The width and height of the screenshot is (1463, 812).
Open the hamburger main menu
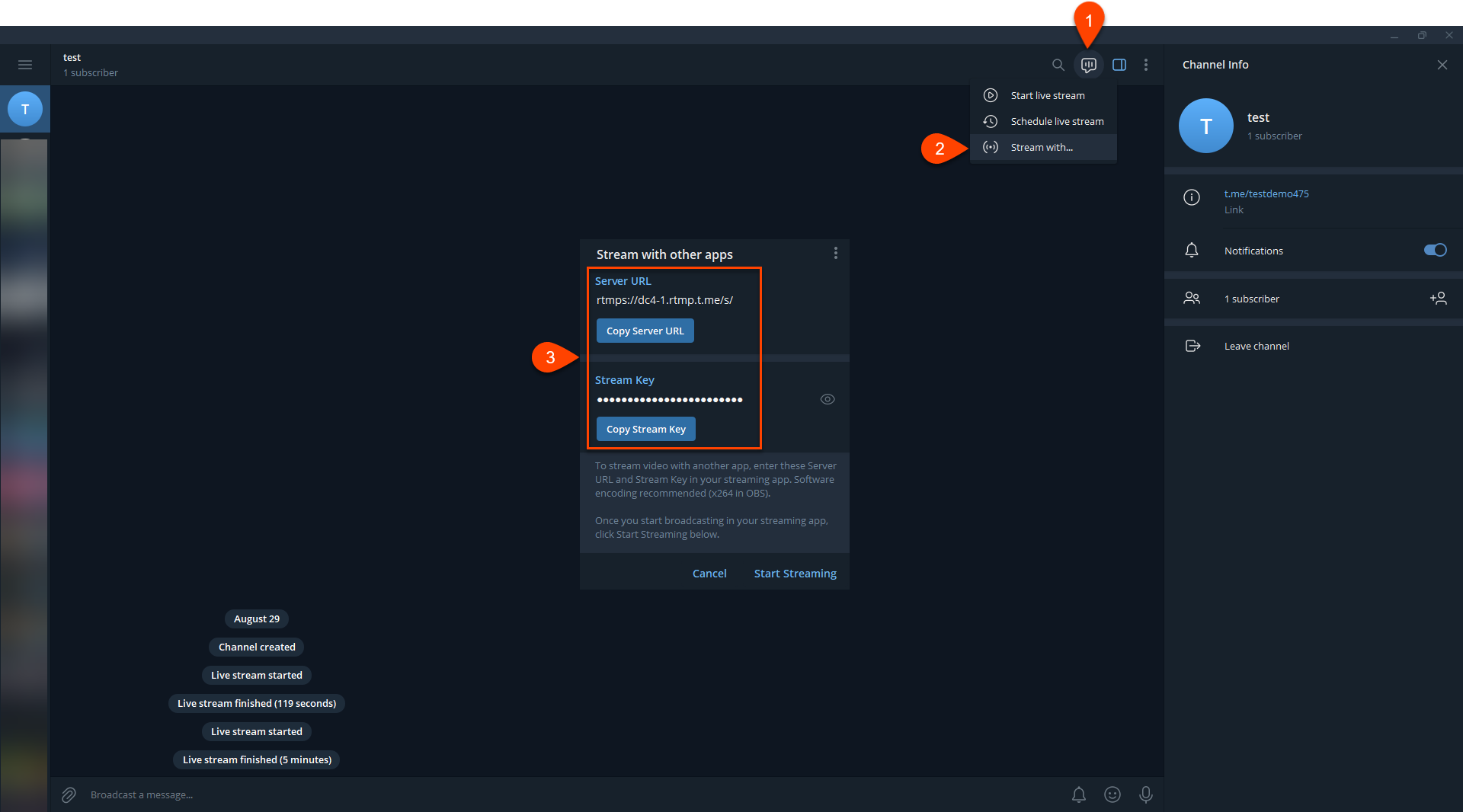pos(25,65)
